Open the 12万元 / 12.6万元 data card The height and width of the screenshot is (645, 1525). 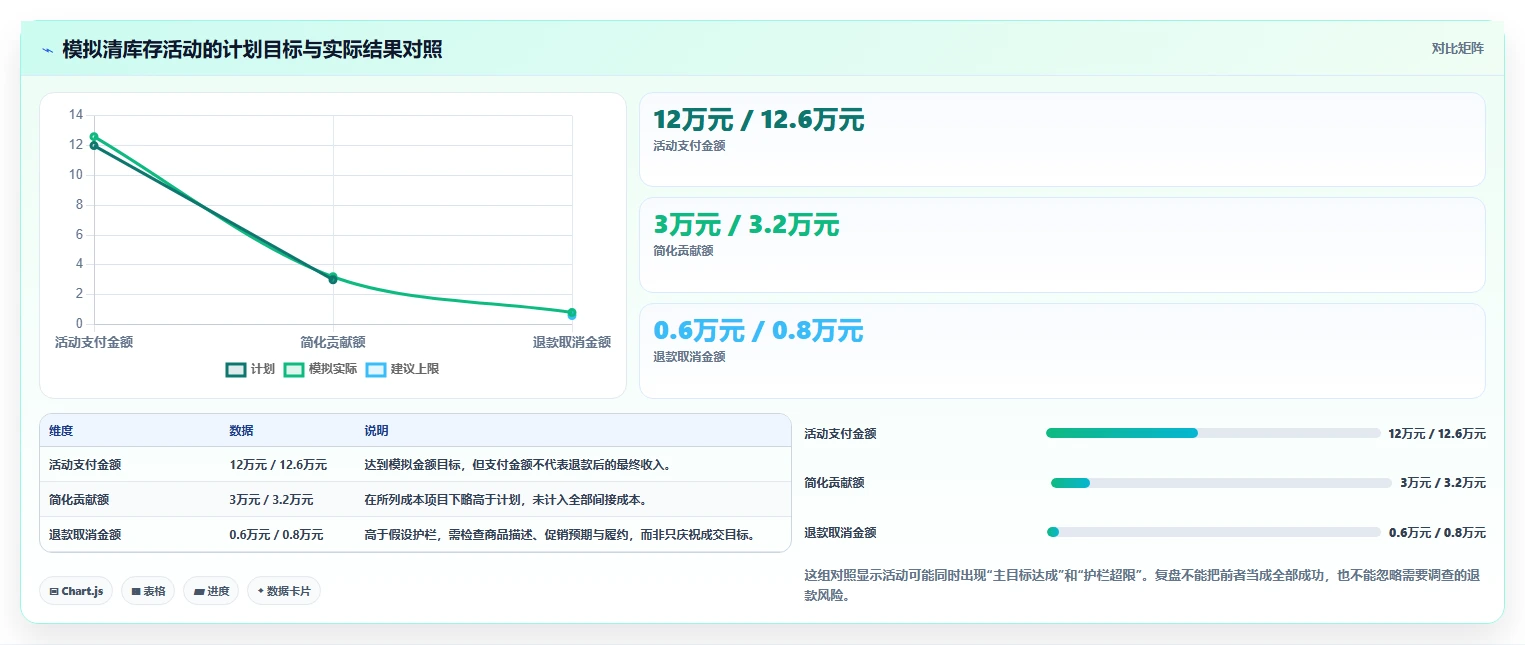1062,139
